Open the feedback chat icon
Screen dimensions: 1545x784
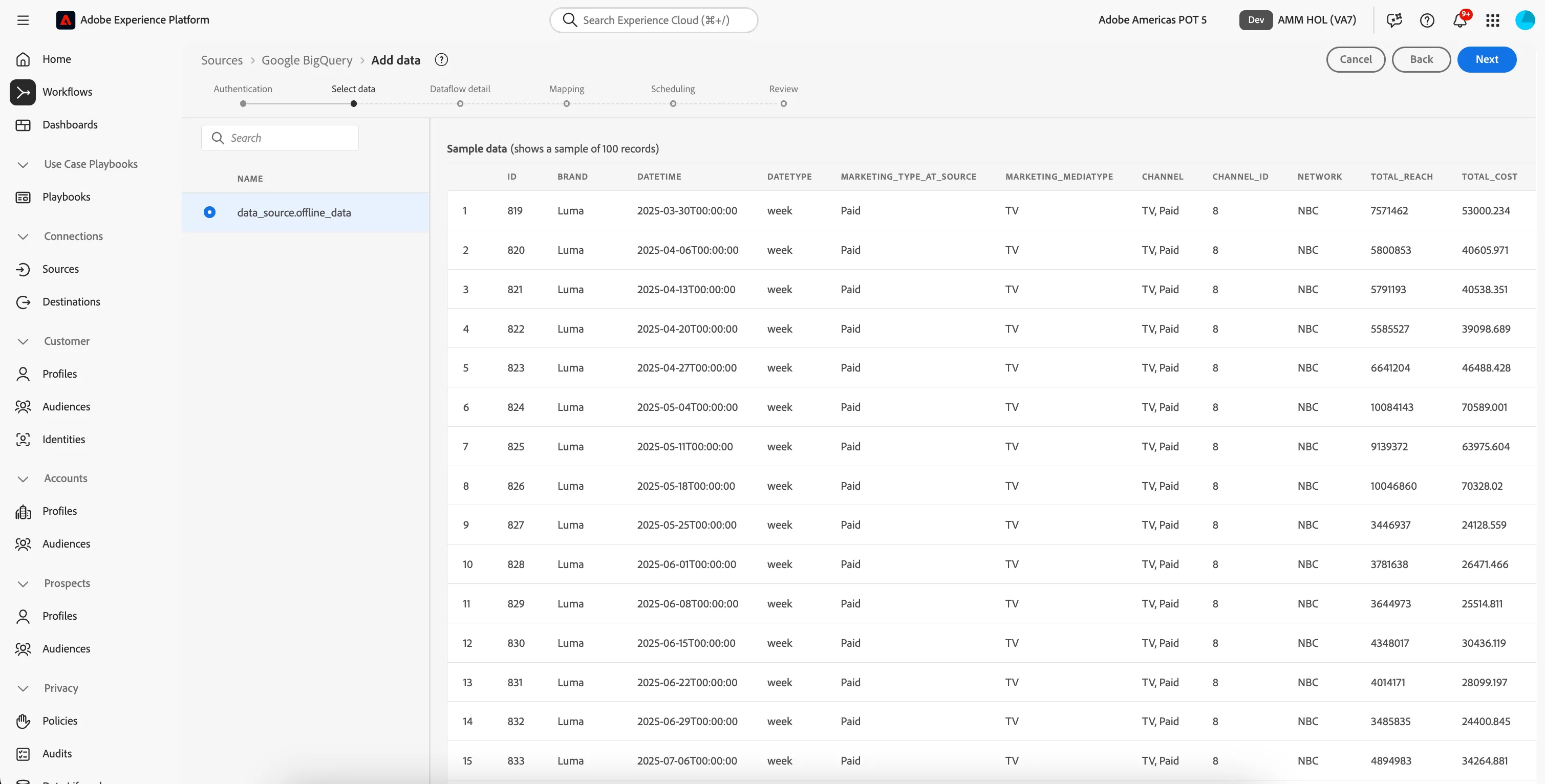tap(1394, 20)
